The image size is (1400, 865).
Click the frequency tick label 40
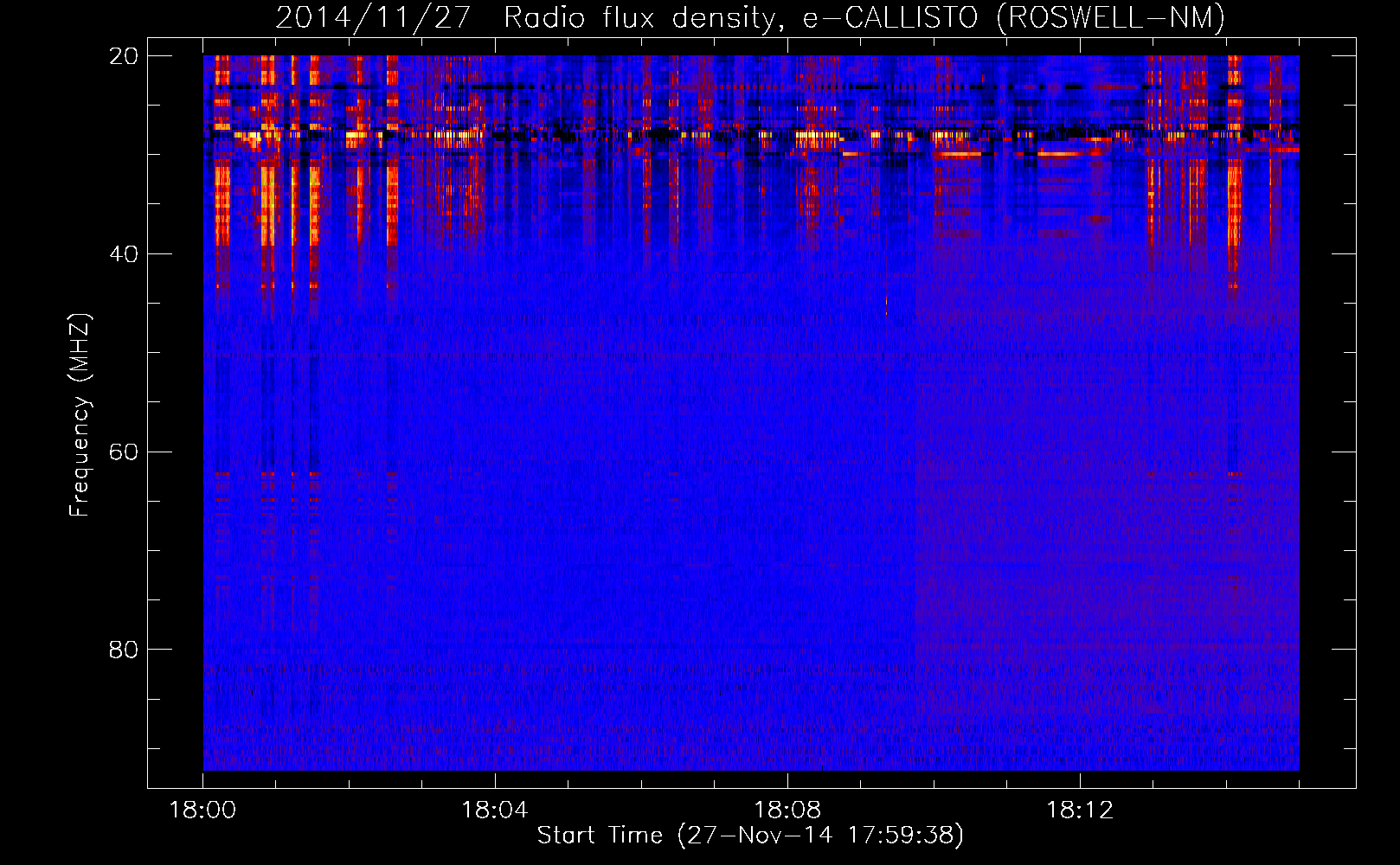click(124, 254)
